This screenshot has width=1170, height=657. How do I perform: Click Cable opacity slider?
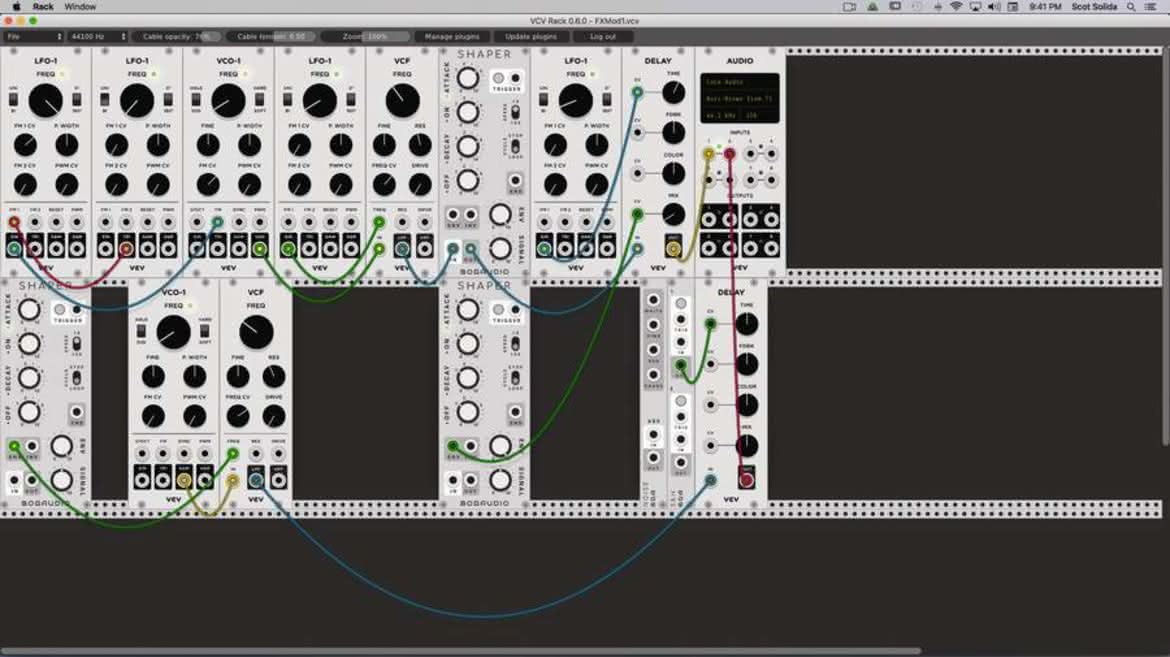point(177,37)
